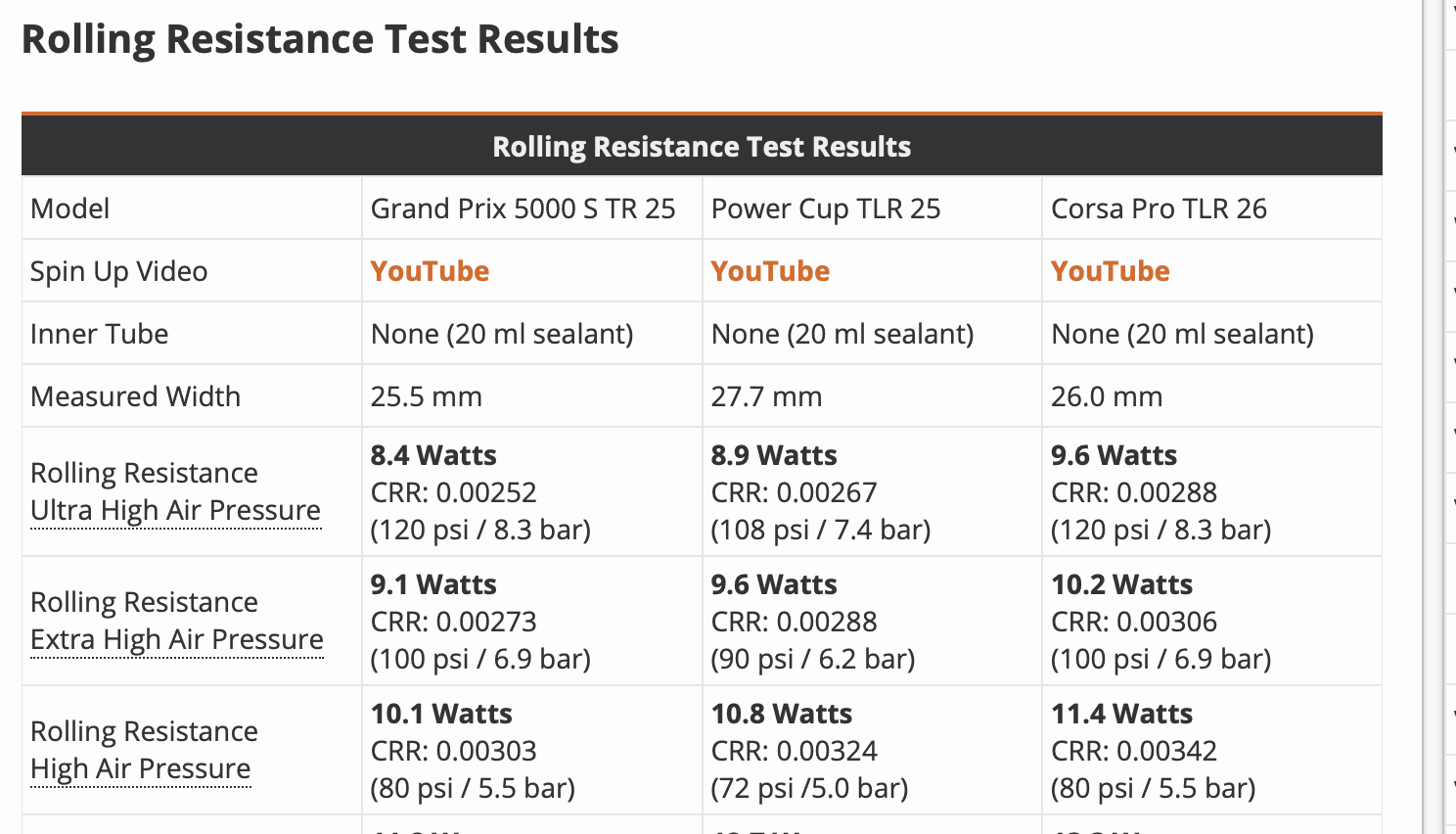1456x834 pixels.
Task: Select the Grand Prix 5000 S TR 25 cell
Action: click(x=523, y=208)
